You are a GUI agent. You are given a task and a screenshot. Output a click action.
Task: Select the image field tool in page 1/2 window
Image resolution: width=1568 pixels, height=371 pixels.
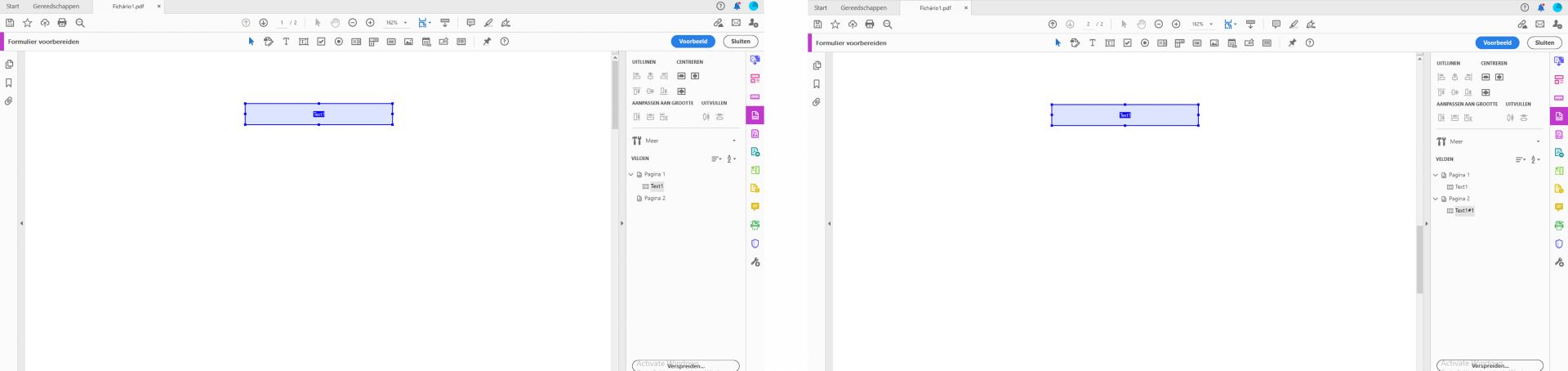[409, 42]
